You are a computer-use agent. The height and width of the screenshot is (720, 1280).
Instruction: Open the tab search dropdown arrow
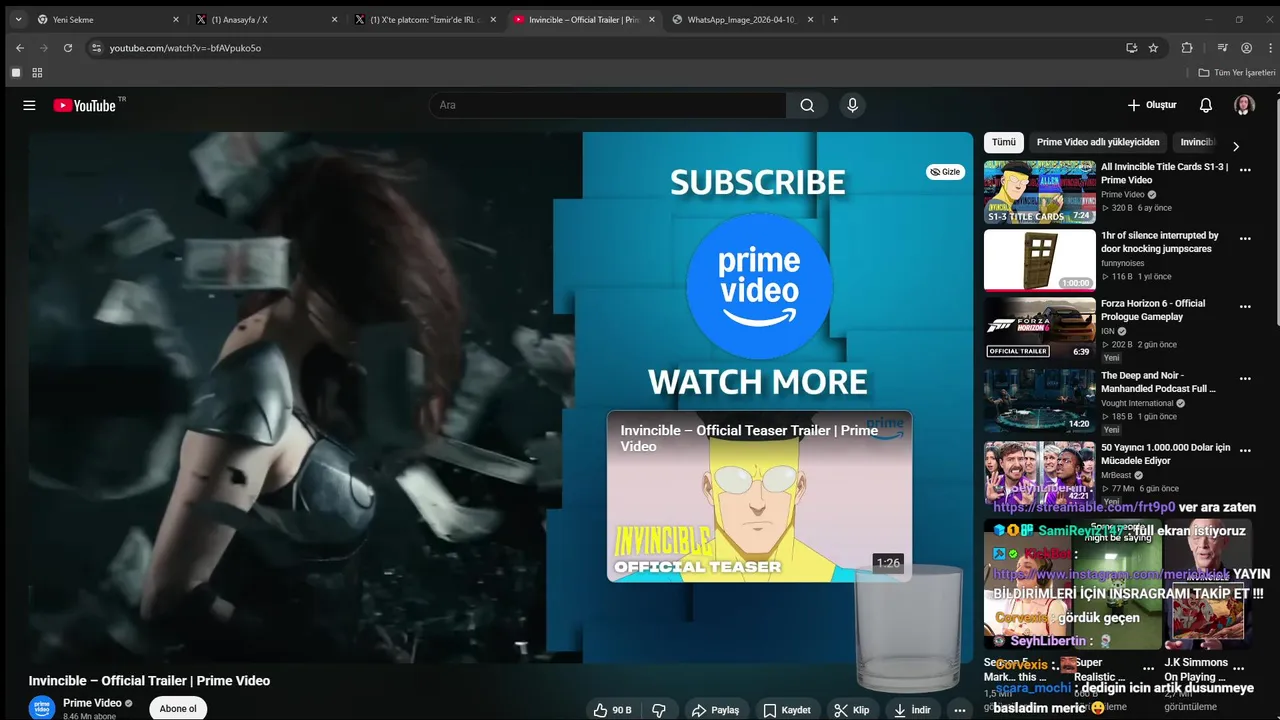point(17,19)
